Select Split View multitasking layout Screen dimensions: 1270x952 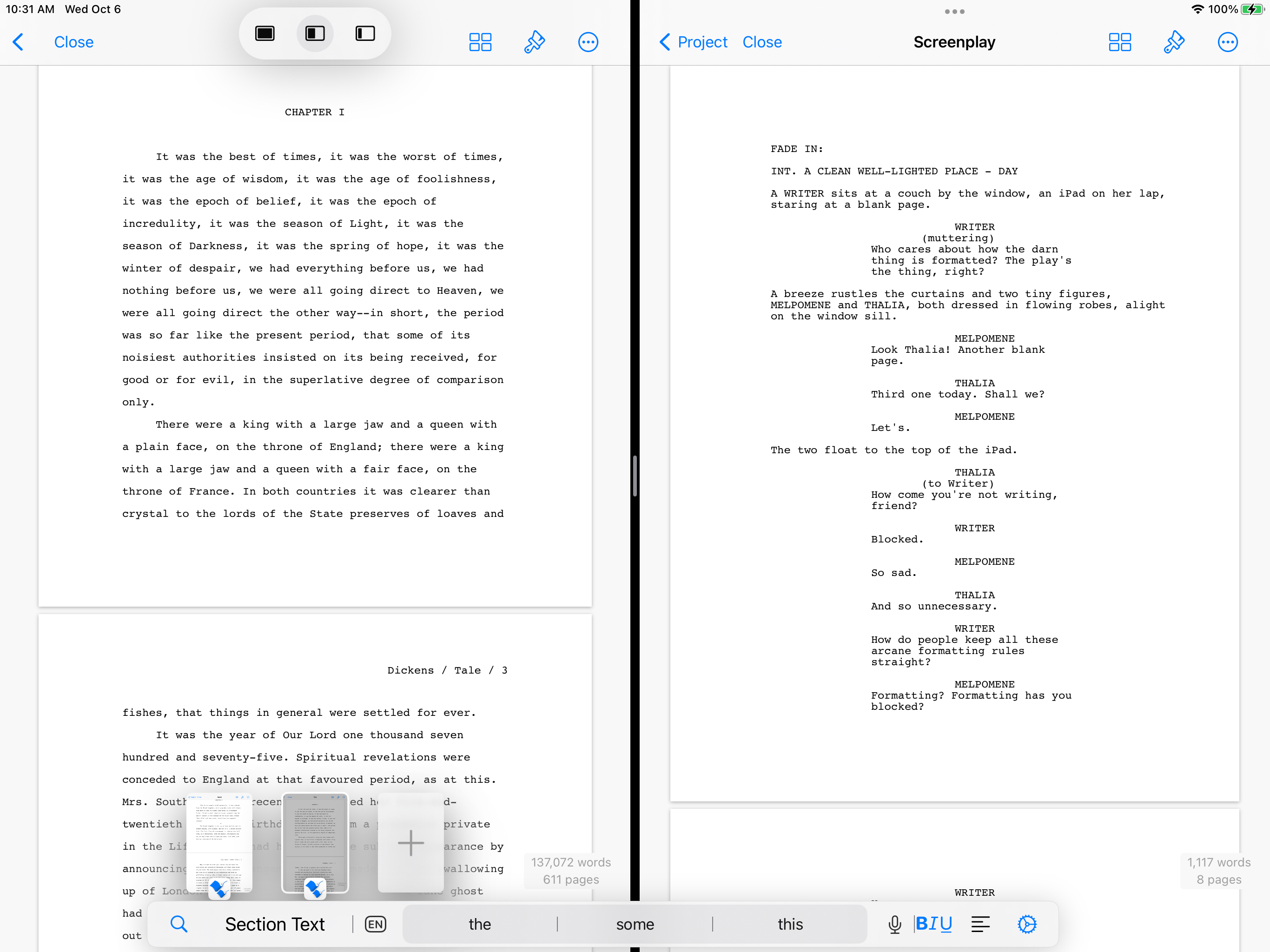pyautogui.click(x=315, y=33)
